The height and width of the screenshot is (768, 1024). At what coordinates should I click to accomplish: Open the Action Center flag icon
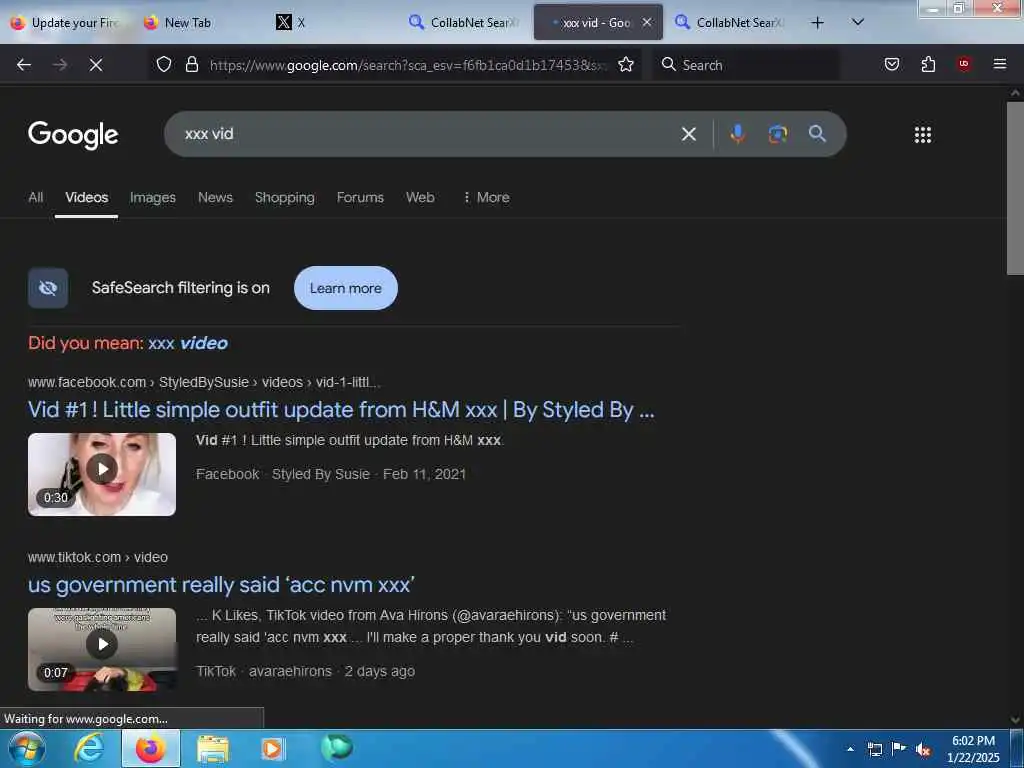899,749
